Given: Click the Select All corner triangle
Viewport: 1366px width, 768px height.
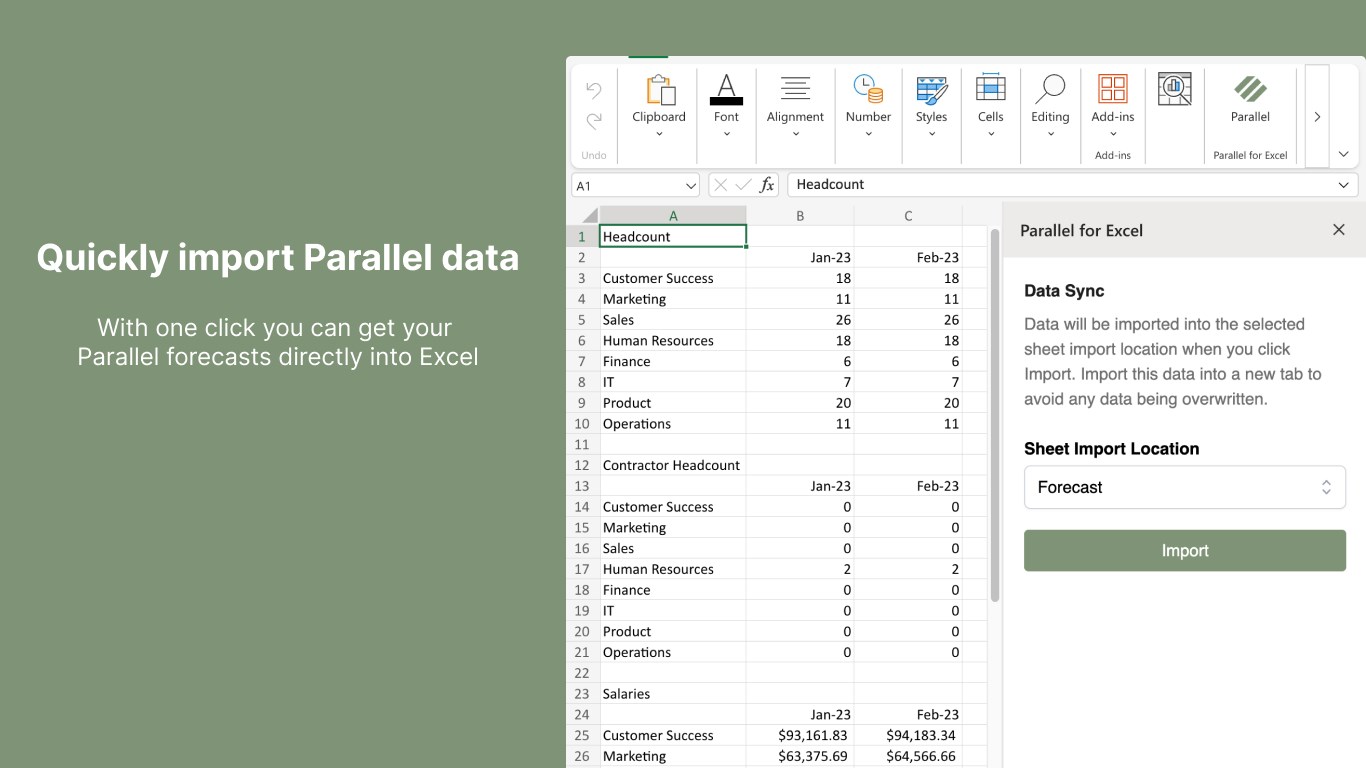Looking at the screenshot, I should tap(588, 215).
